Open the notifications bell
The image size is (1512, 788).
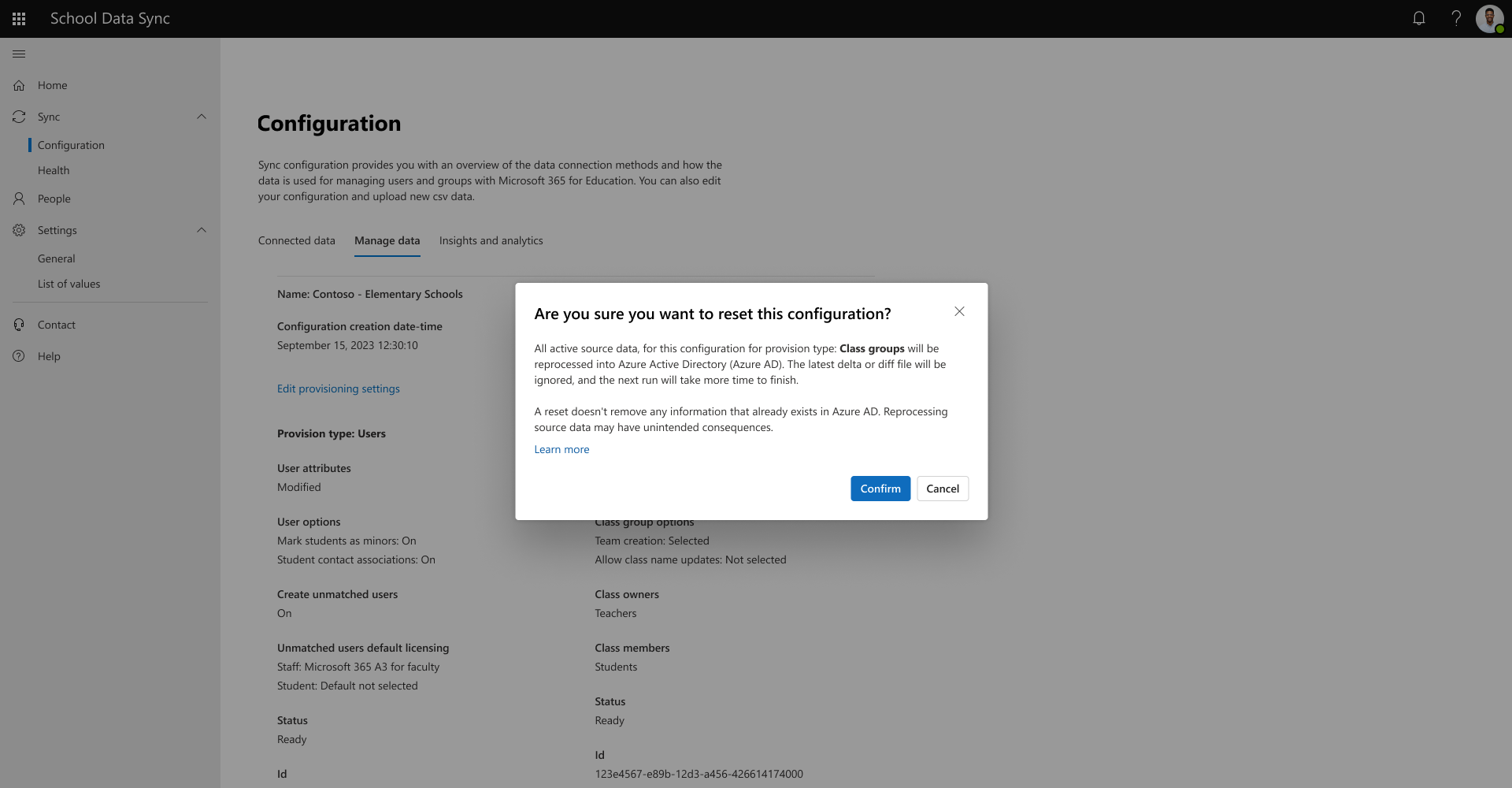click(1419, 18)
